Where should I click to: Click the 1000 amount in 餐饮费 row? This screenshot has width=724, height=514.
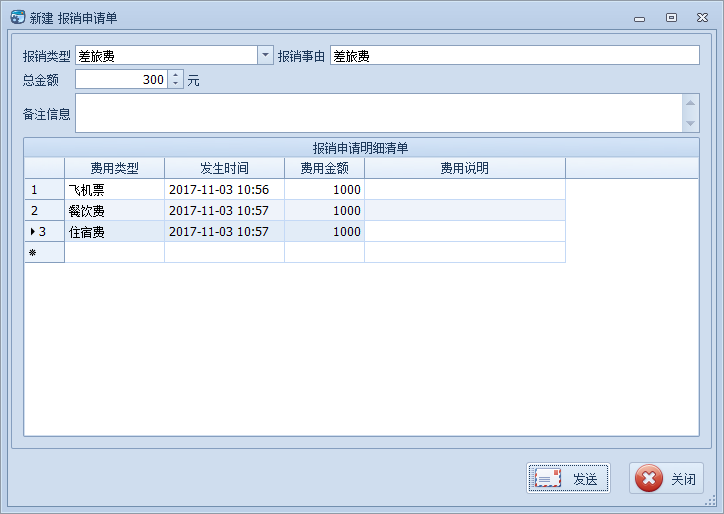coord(325,211)
